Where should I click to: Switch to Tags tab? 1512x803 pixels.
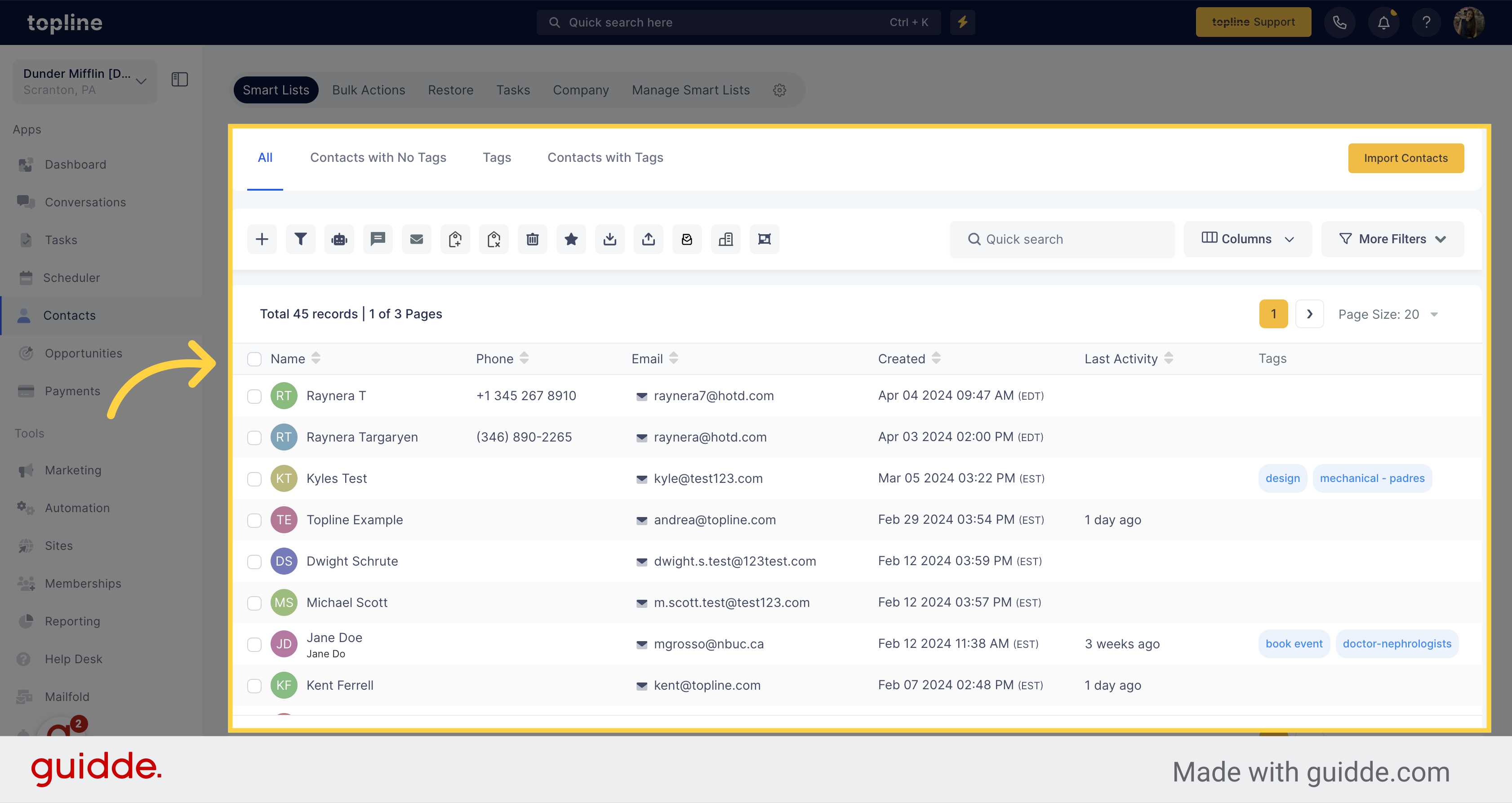(x=496, y=157)
